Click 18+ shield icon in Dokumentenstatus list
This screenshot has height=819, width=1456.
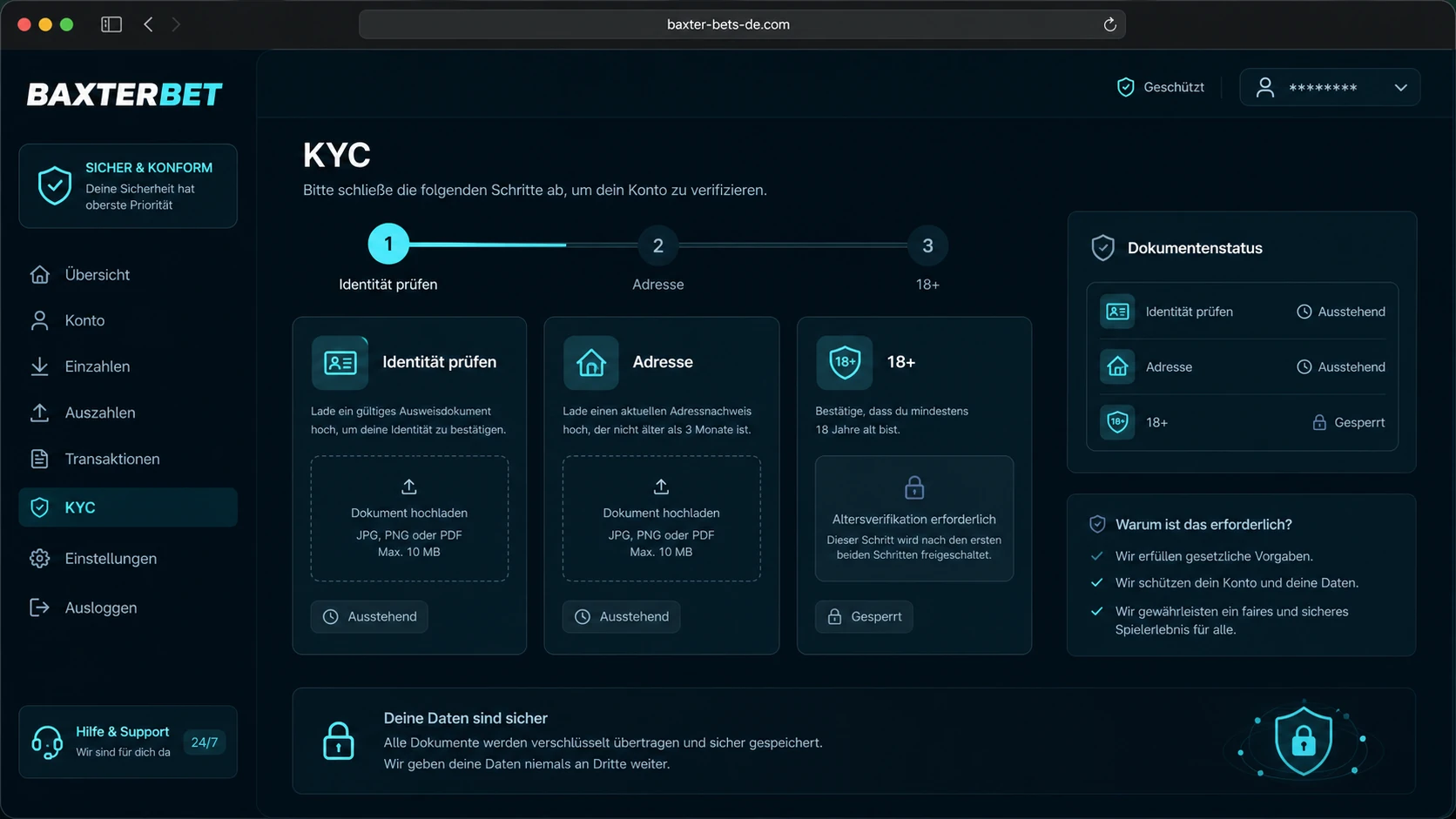click(1117, 422)
